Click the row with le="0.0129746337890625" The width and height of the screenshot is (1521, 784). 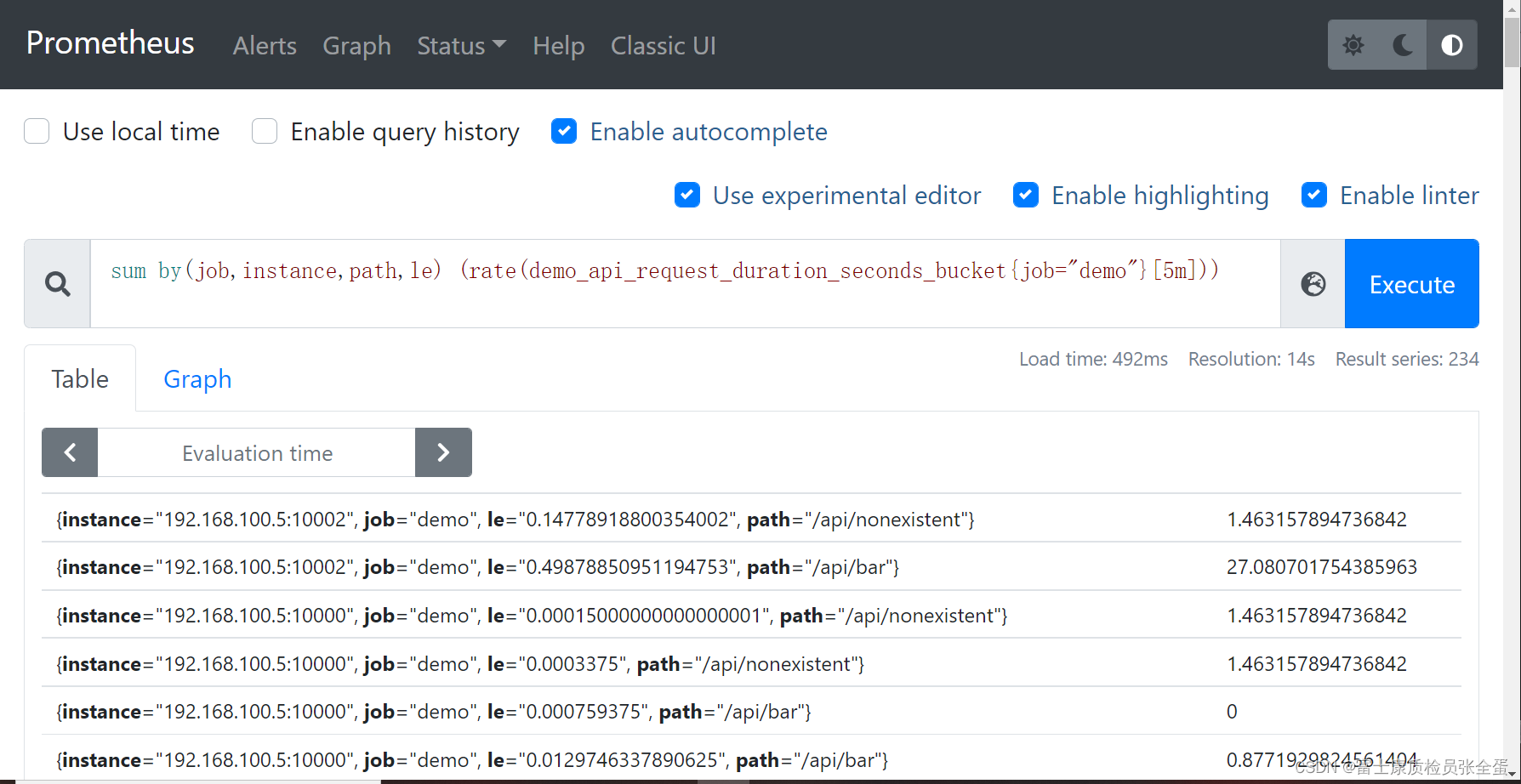click(751, 759)
